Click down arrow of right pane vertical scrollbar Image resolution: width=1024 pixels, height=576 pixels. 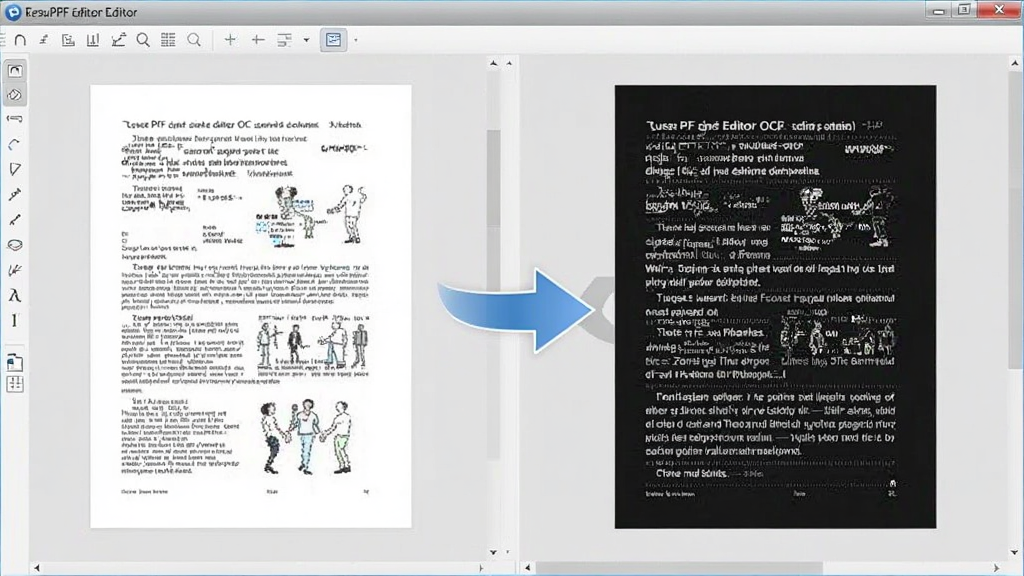tap(1014, 552)
